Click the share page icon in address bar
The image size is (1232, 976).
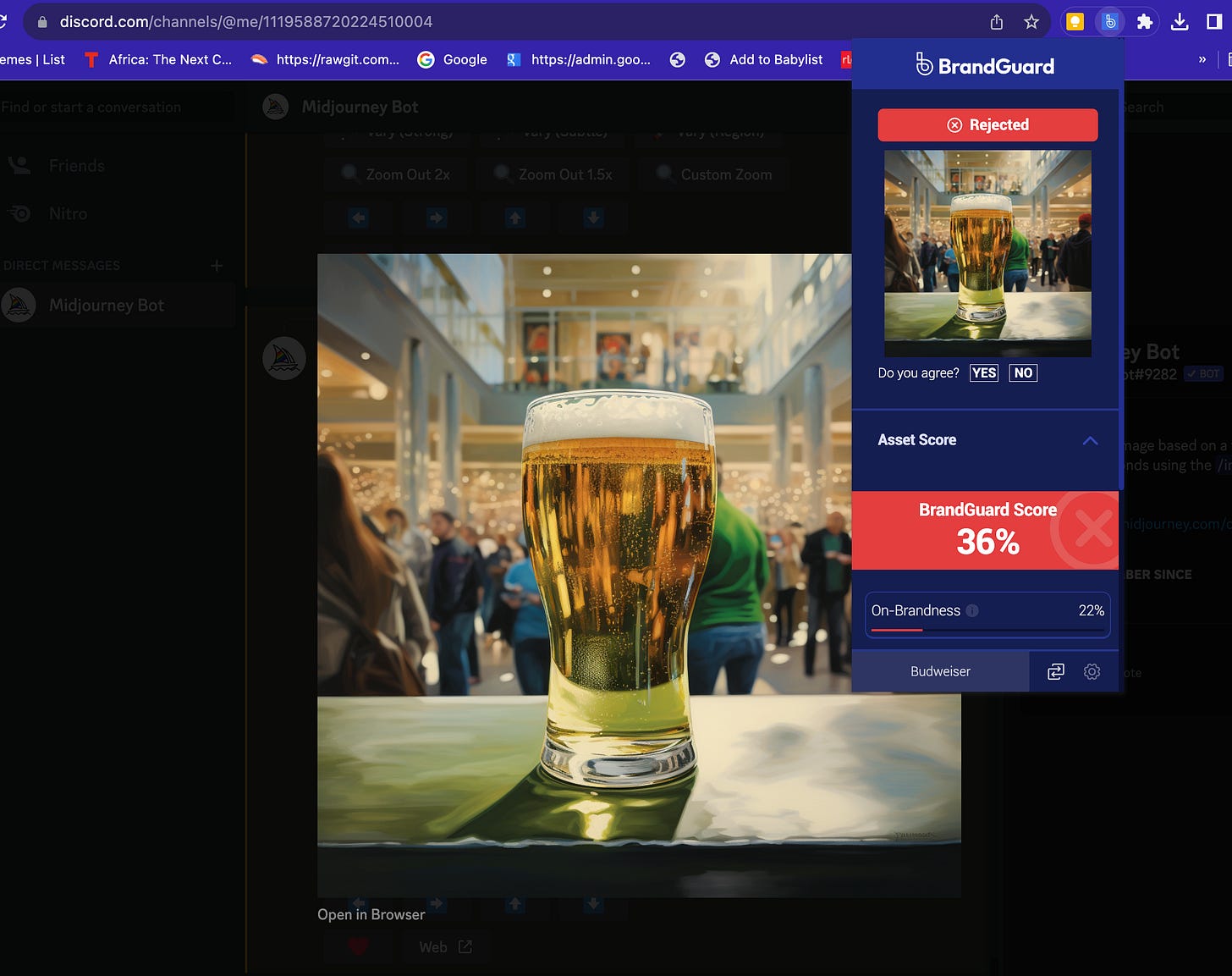[997, 22]
